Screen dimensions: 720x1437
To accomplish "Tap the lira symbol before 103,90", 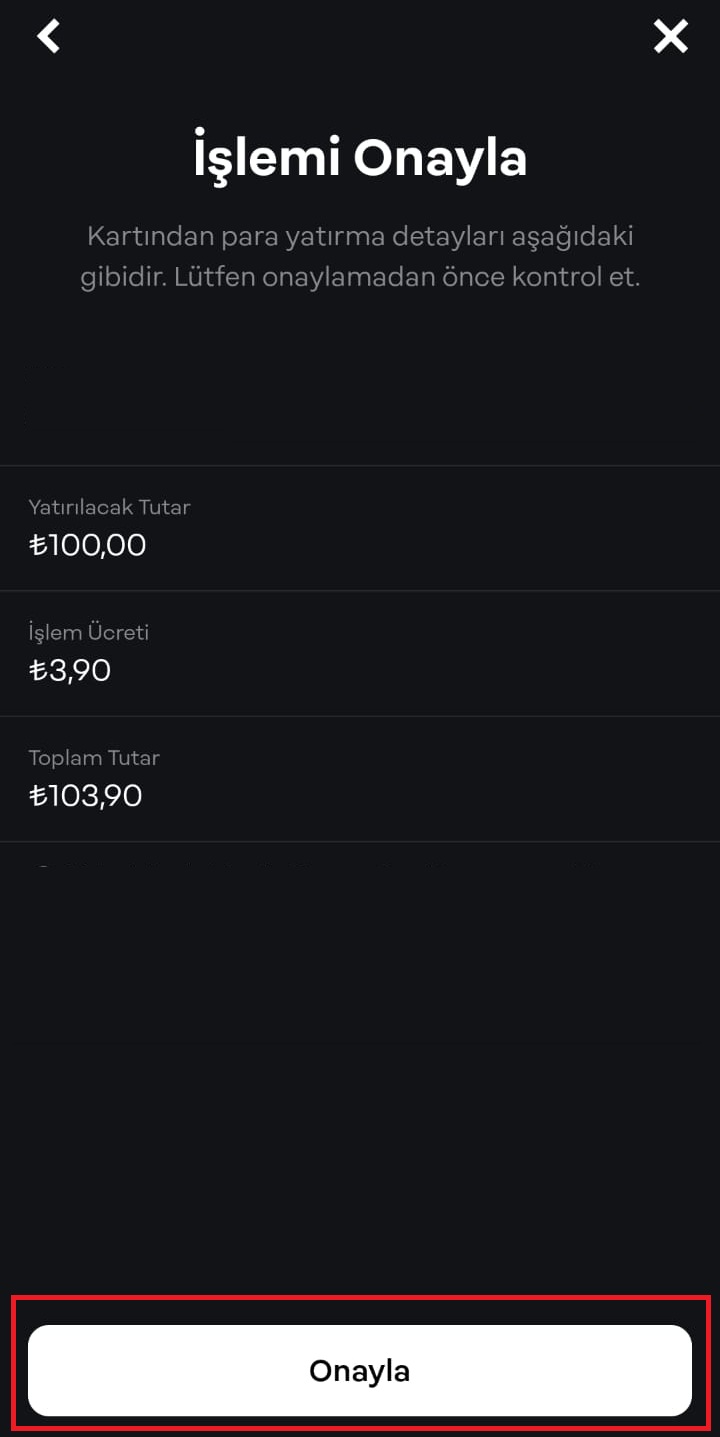I will (38, 796).
